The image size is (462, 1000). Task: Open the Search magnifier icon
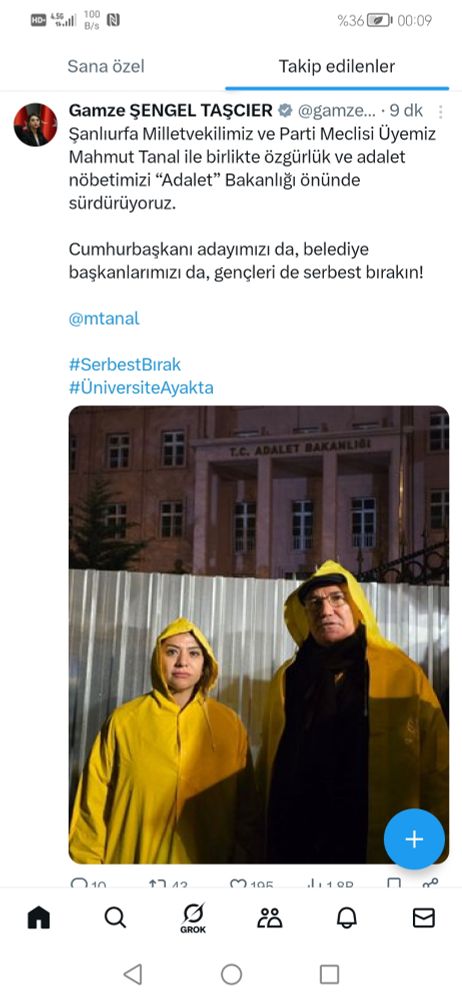(x=115, y=918)
